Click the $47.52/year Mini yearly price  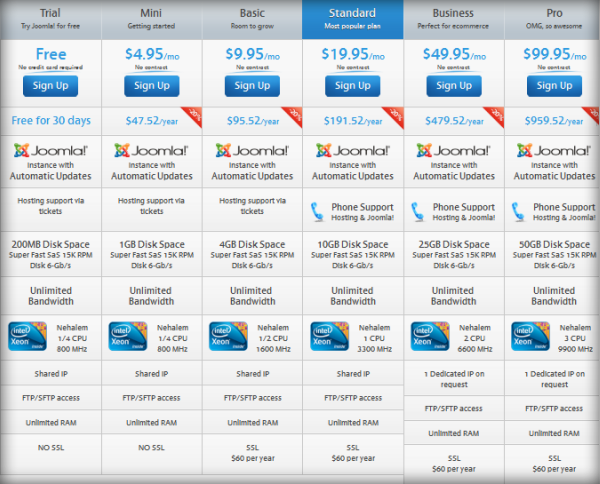click(x=151, y=121)
